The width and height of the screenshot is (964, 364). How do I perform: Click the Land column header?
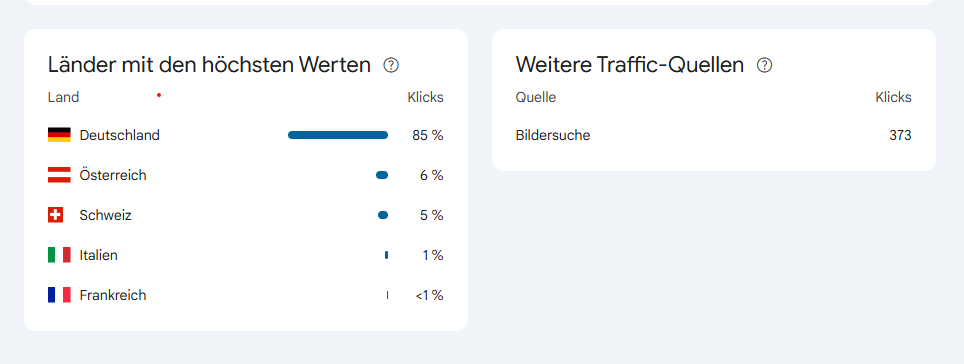(63, 97)
